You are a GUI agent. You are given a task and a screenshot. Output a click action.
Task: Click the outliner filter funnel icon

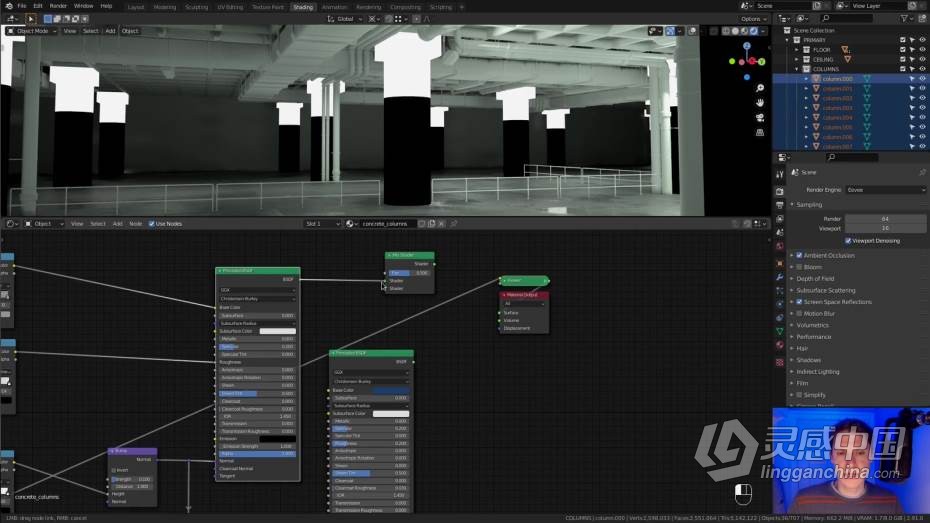pyautogui.click(x=904, y=18)
